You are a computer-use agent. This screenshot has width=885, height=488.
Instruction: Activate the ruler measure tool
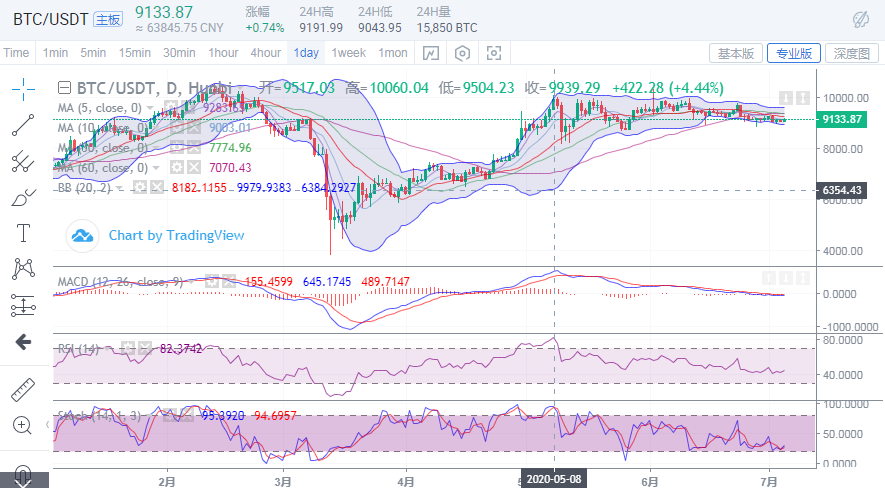pos(23,389)
